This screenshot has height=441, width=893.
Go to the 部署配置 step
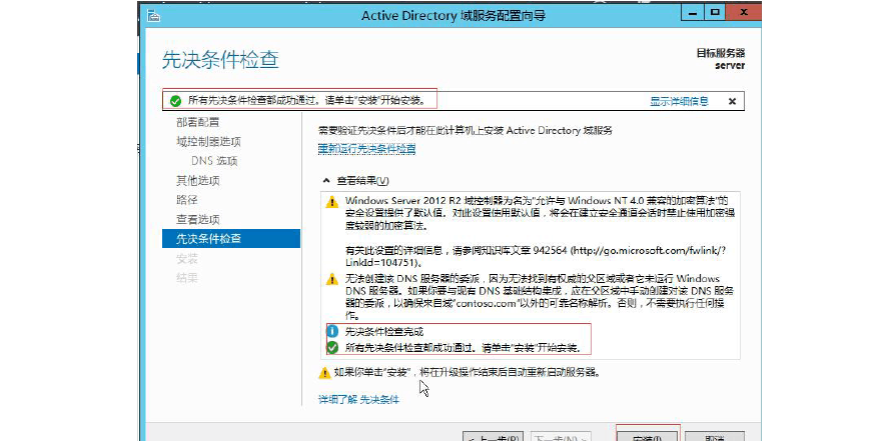198,122
